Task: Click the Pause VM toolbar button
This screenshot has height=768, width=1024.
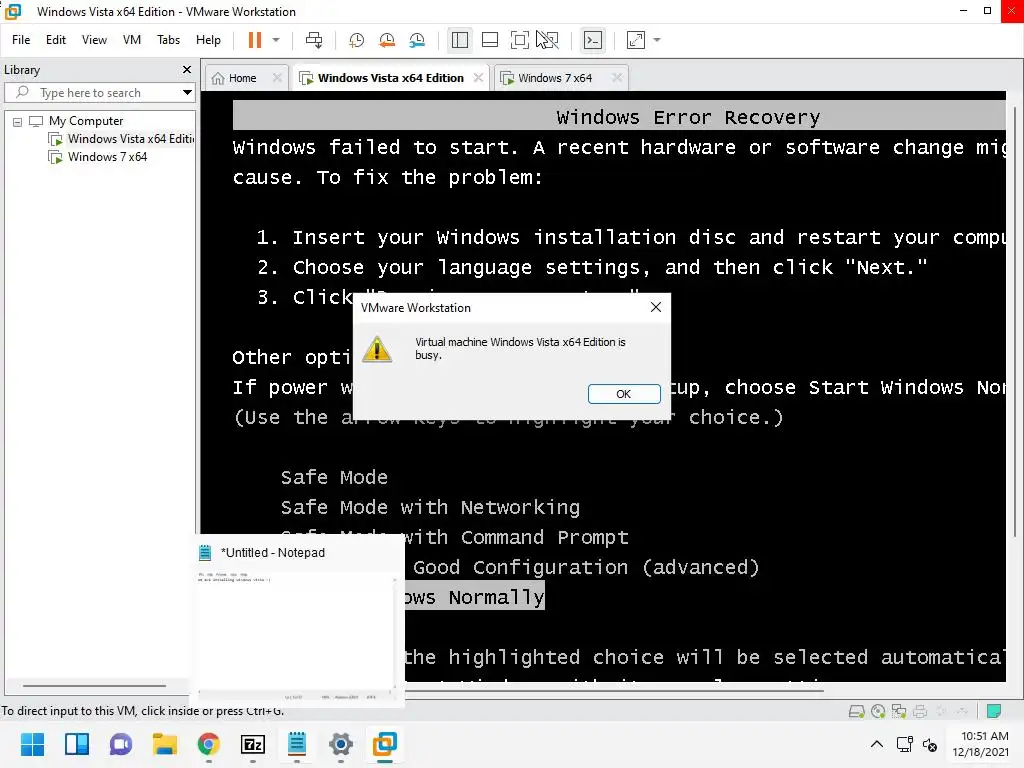Action: [255, 40]
